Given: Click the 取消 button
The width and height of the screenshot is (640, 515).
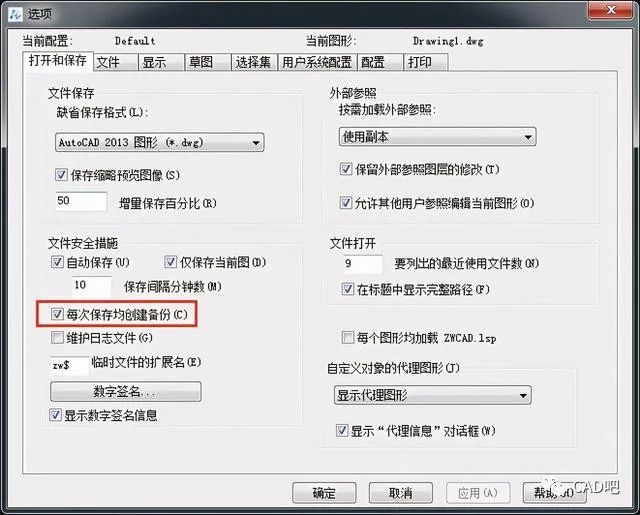Looking at the screenshot, I should 400,493.
